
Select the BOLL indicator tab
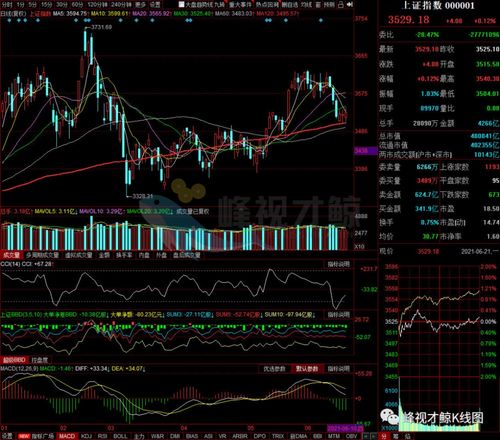click(120, 436)
